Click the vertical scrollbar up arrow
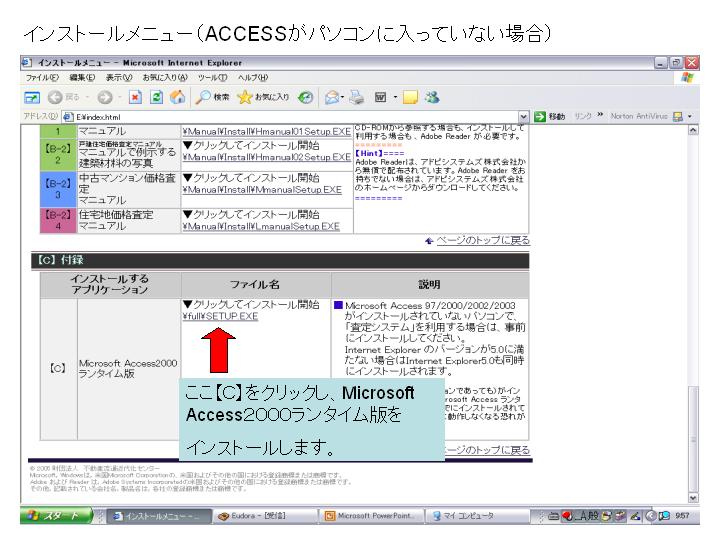Viewport: 720px width, 540px height. (693, 130)
